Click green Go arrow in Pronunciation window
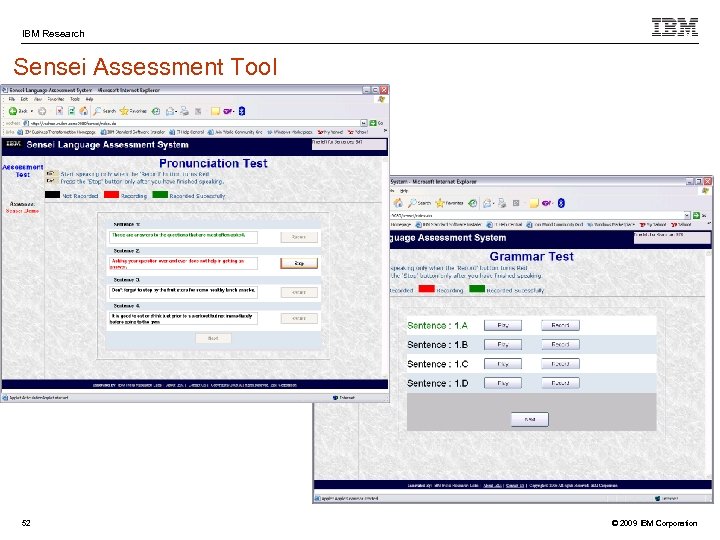 coord(373,123)
